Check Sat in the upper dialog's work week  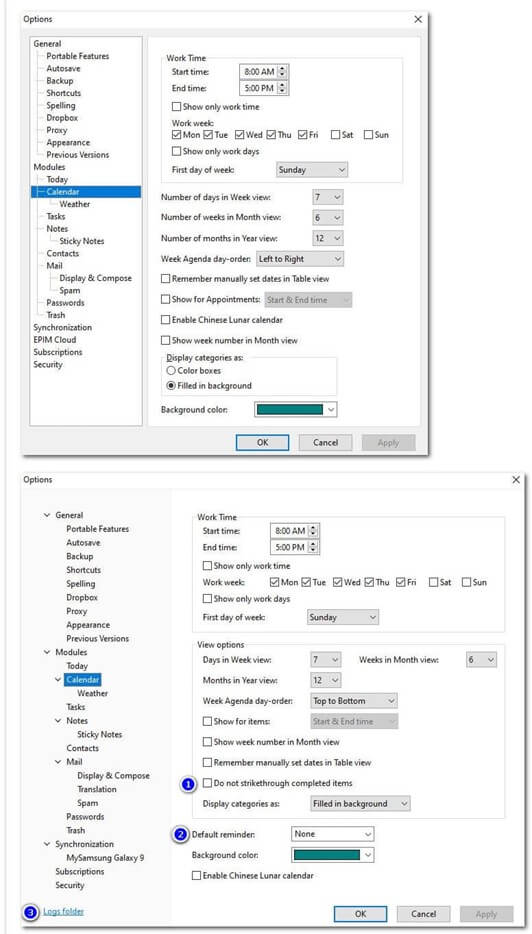[x=335, y=135]
